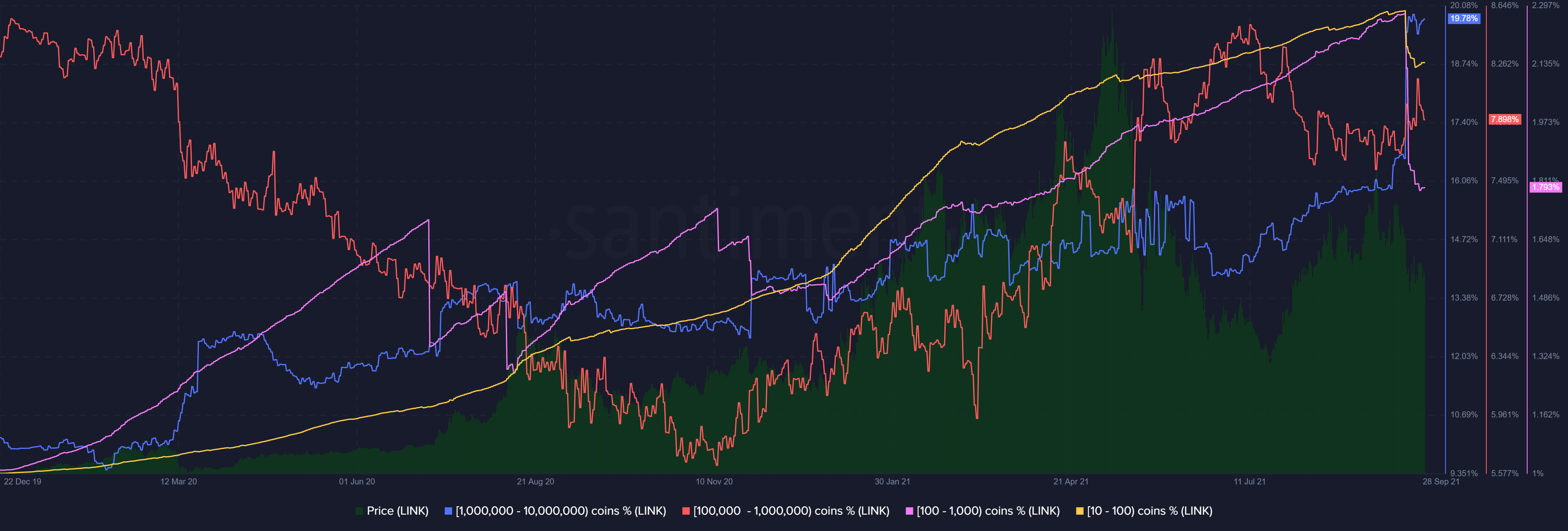1568x531 pixels.
Task: Click the yellow 10 - 100 coins swatch
Action: pyautogui.click(x=1080, y=511)
